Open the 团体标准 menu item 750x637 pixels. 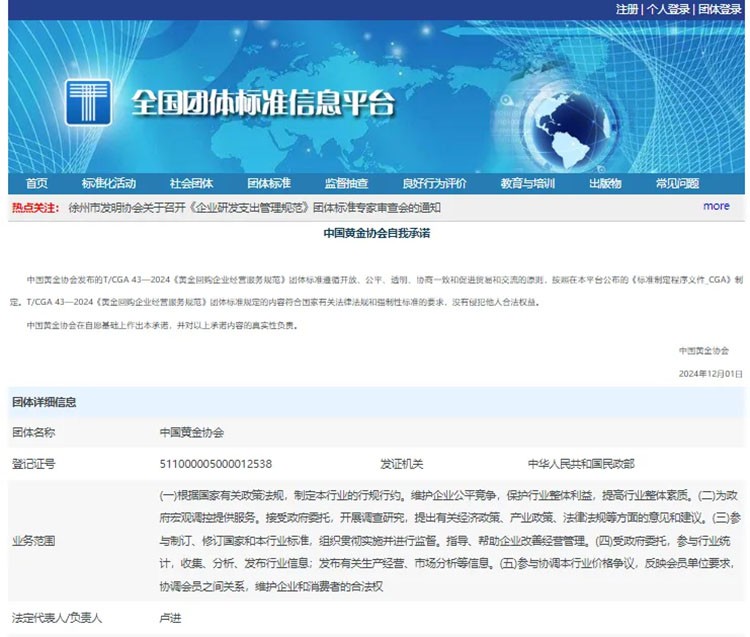[x=269, y=183]
